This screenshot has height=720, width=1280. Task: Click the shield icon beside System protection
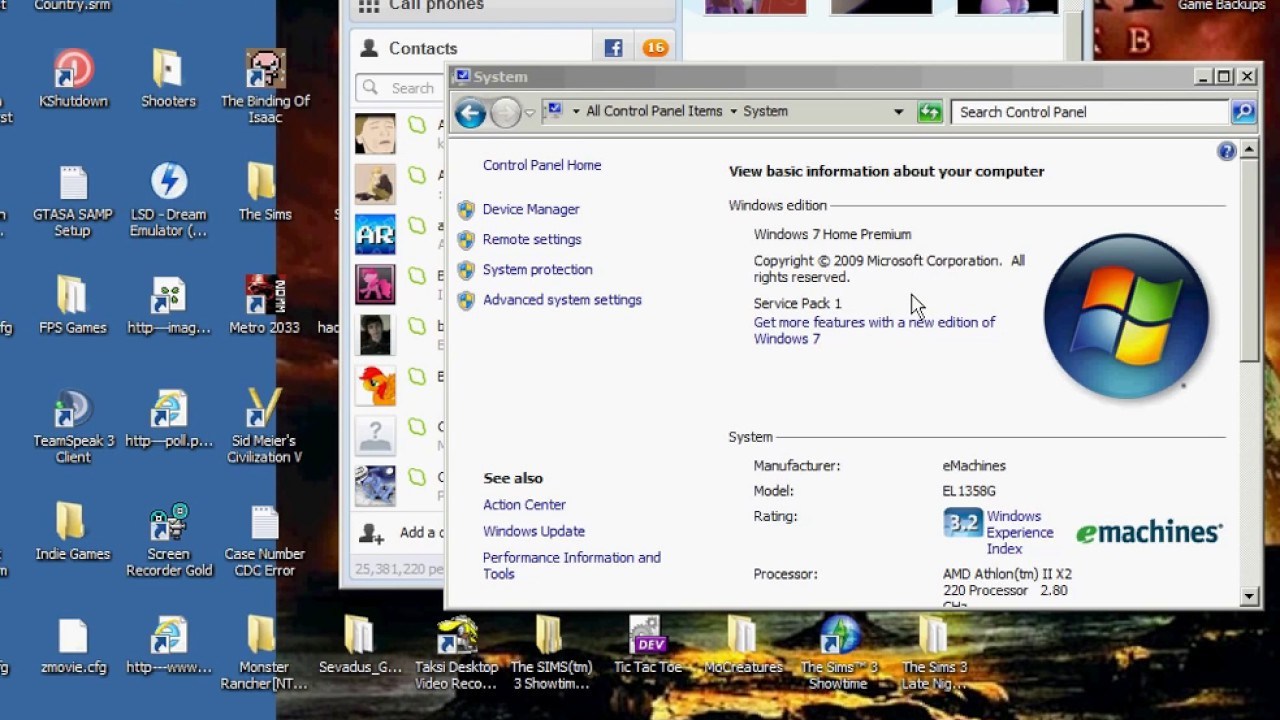[x=466, y=269]
